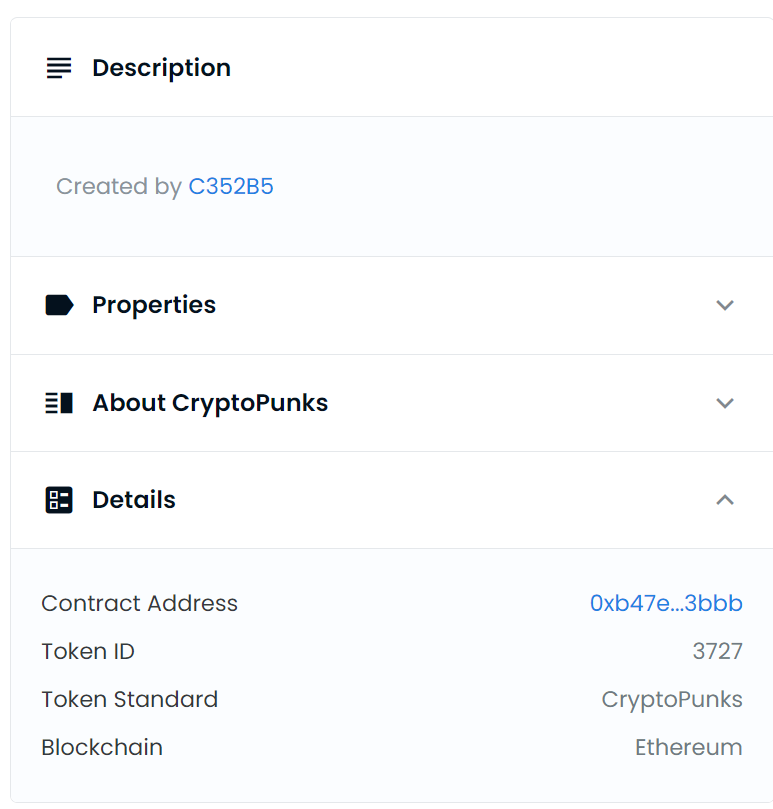Click the Properties heading label
Screen dimensions: 773x809
(154, 305)
